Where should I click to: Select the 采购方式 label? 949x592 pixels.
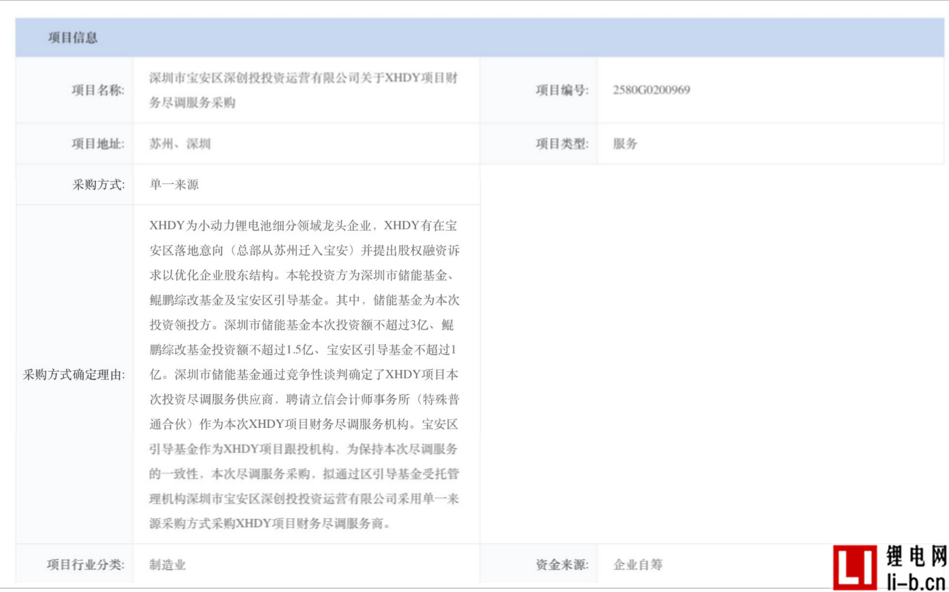(99, 185)
